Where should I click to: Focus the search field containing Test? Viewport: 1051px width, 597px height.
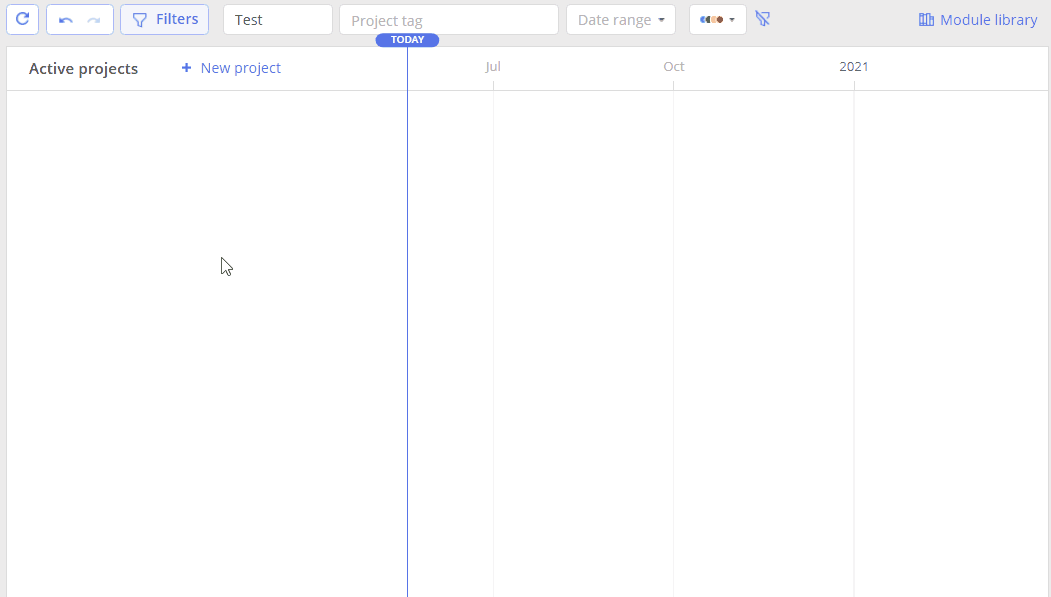277,19
